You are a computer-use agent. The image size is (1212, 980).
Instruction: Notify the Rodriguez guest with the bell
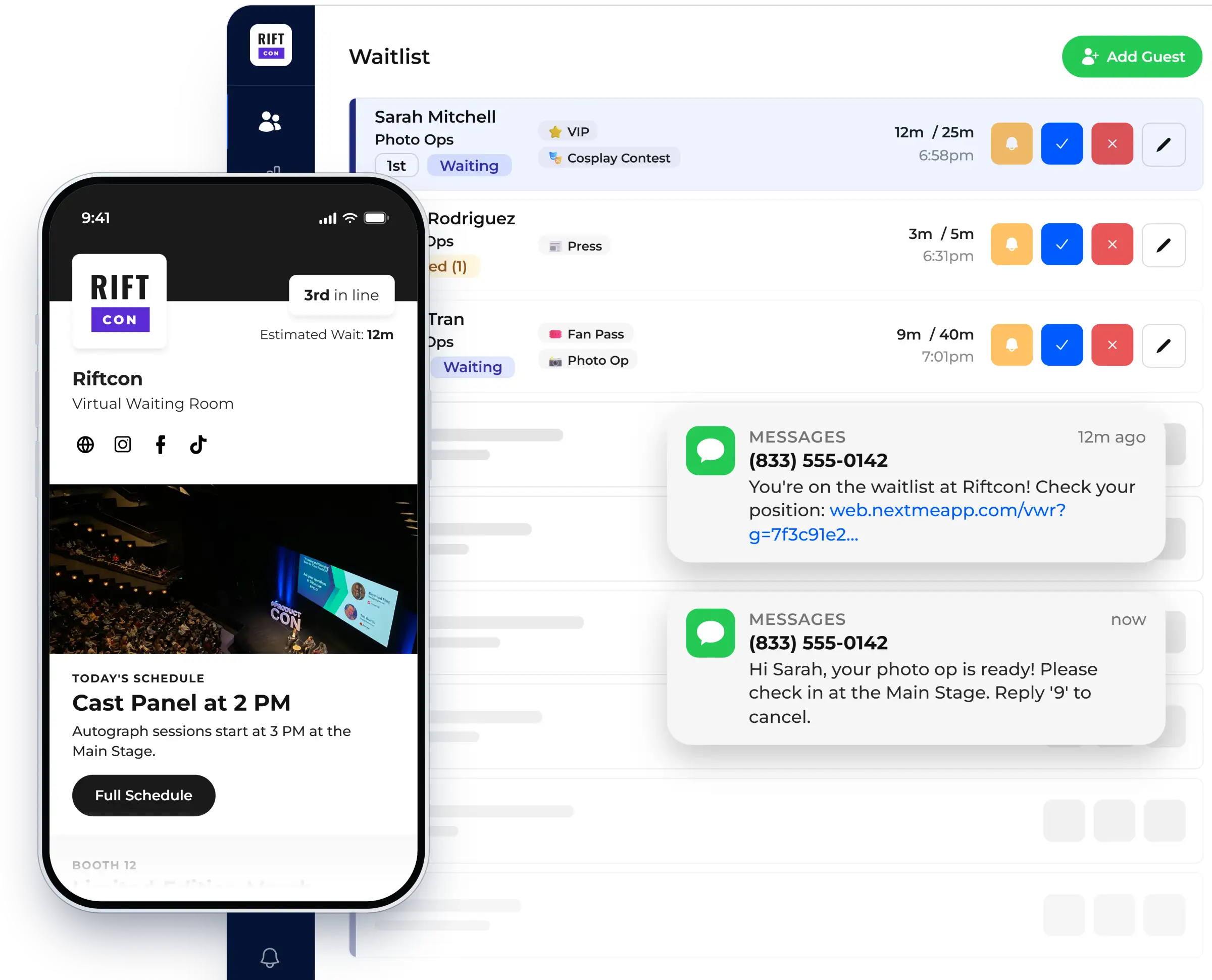pos(1012,244)
